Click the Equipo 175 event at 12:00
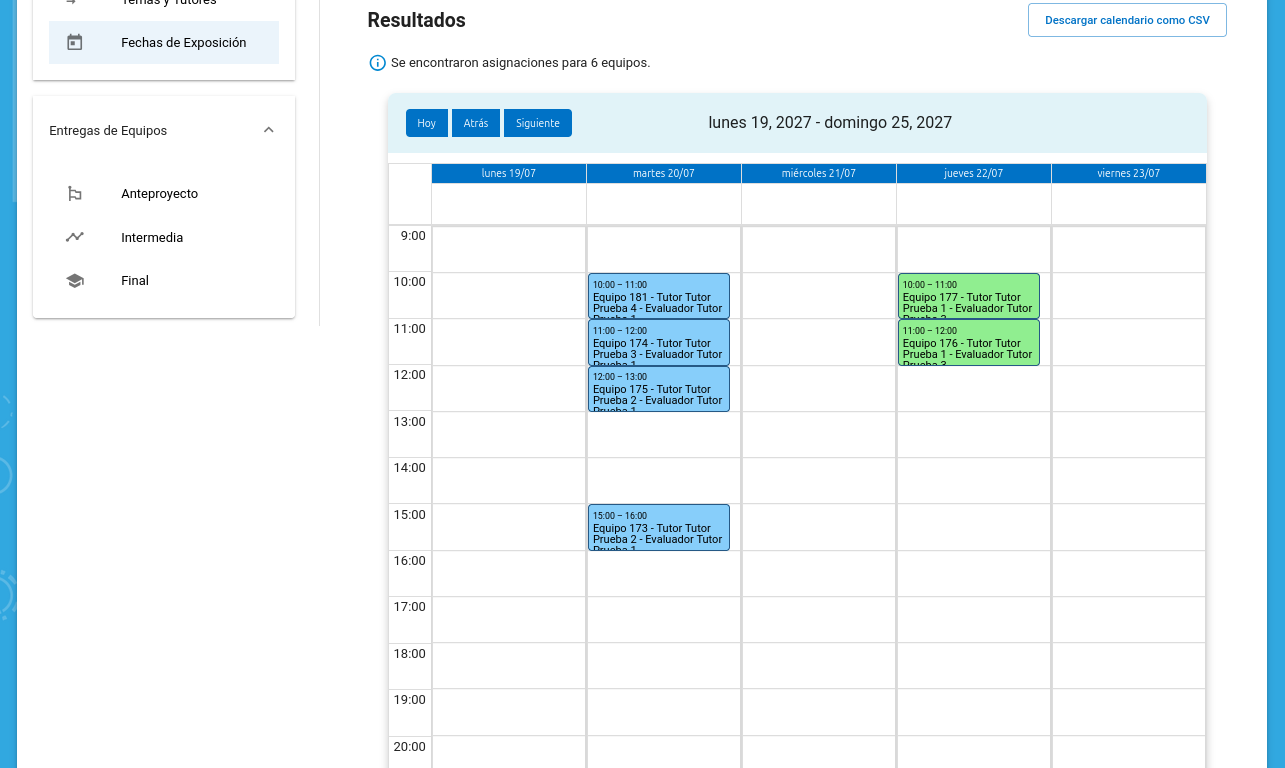Viewport: 1285px width, 768px height. point(658,389)
